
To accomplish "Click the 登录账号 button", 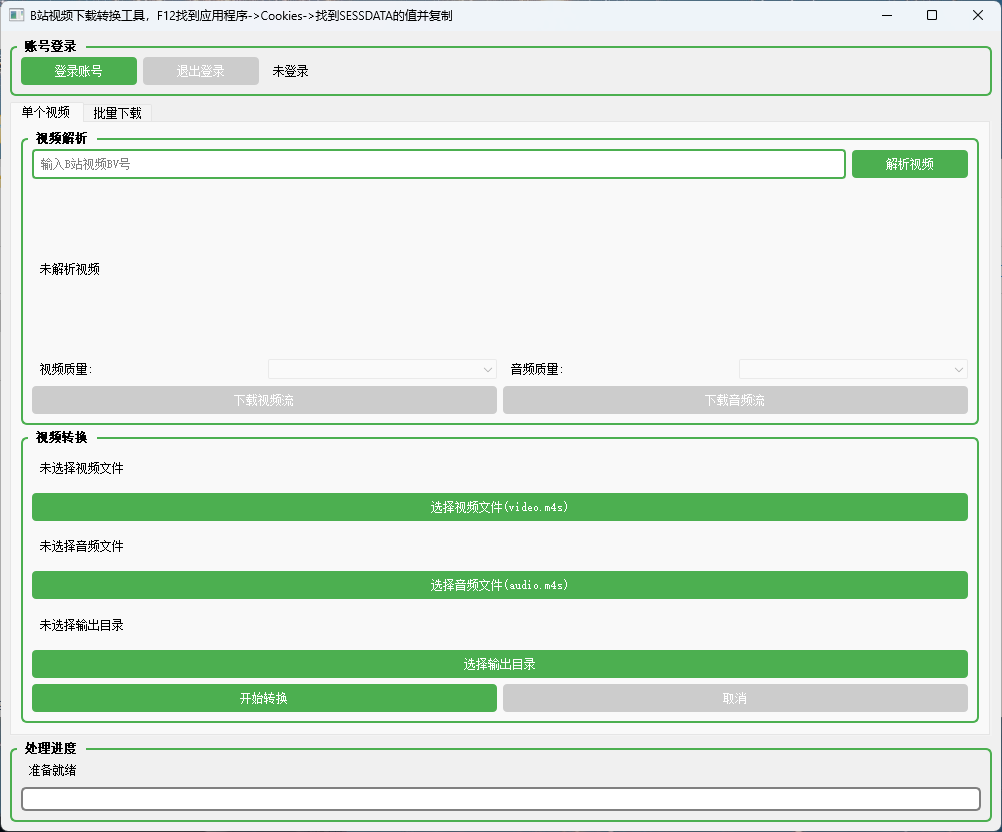I will point(79,71).
